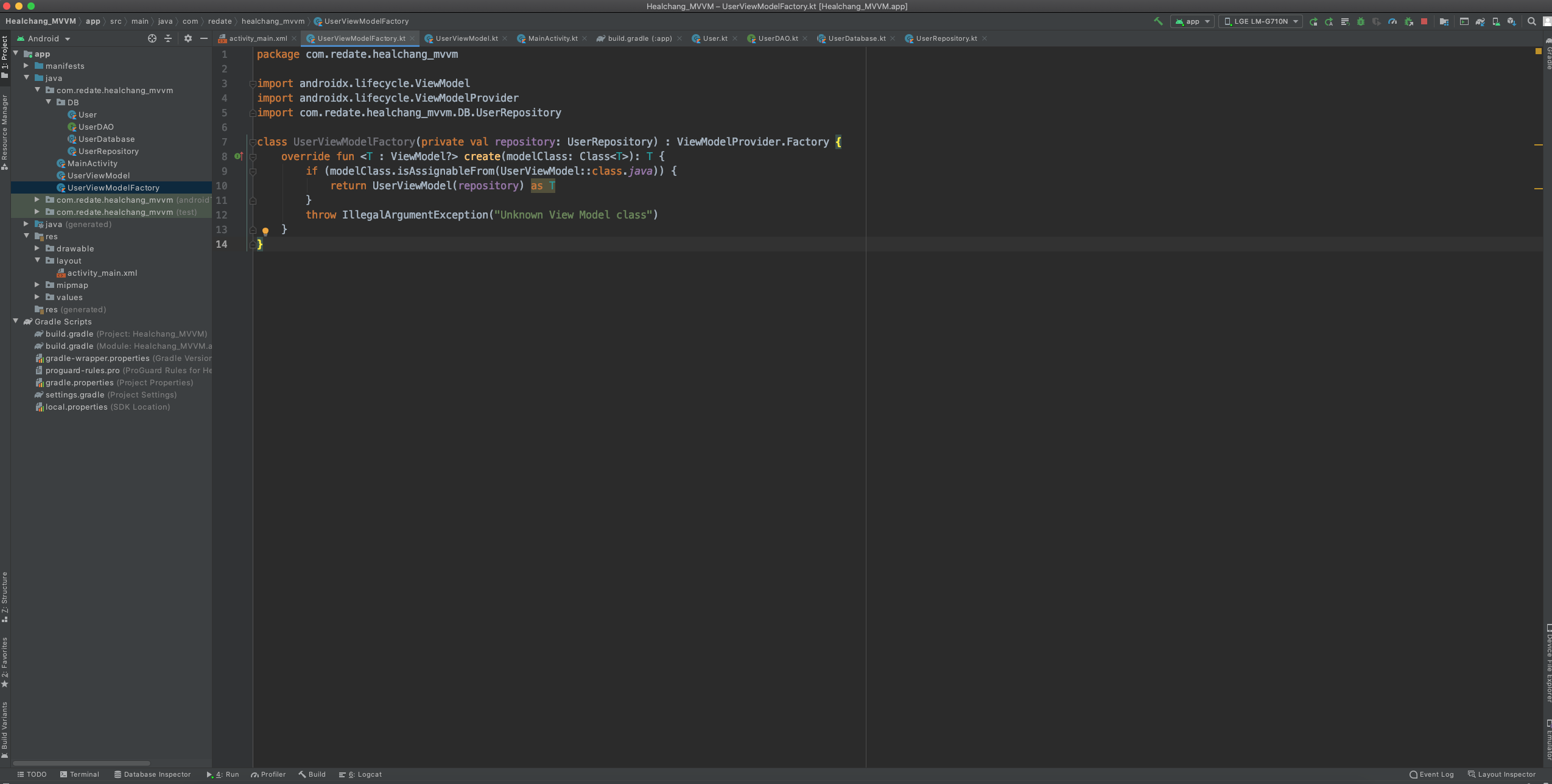Select UserDatabase in project tree
Viewport: 1552px width, 784px height.
tap(107, 139)
